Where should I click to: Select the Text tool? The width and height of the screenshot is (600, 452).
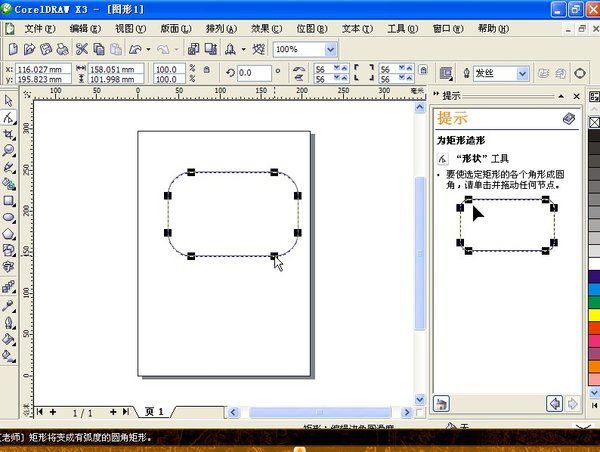coord(8,267)
